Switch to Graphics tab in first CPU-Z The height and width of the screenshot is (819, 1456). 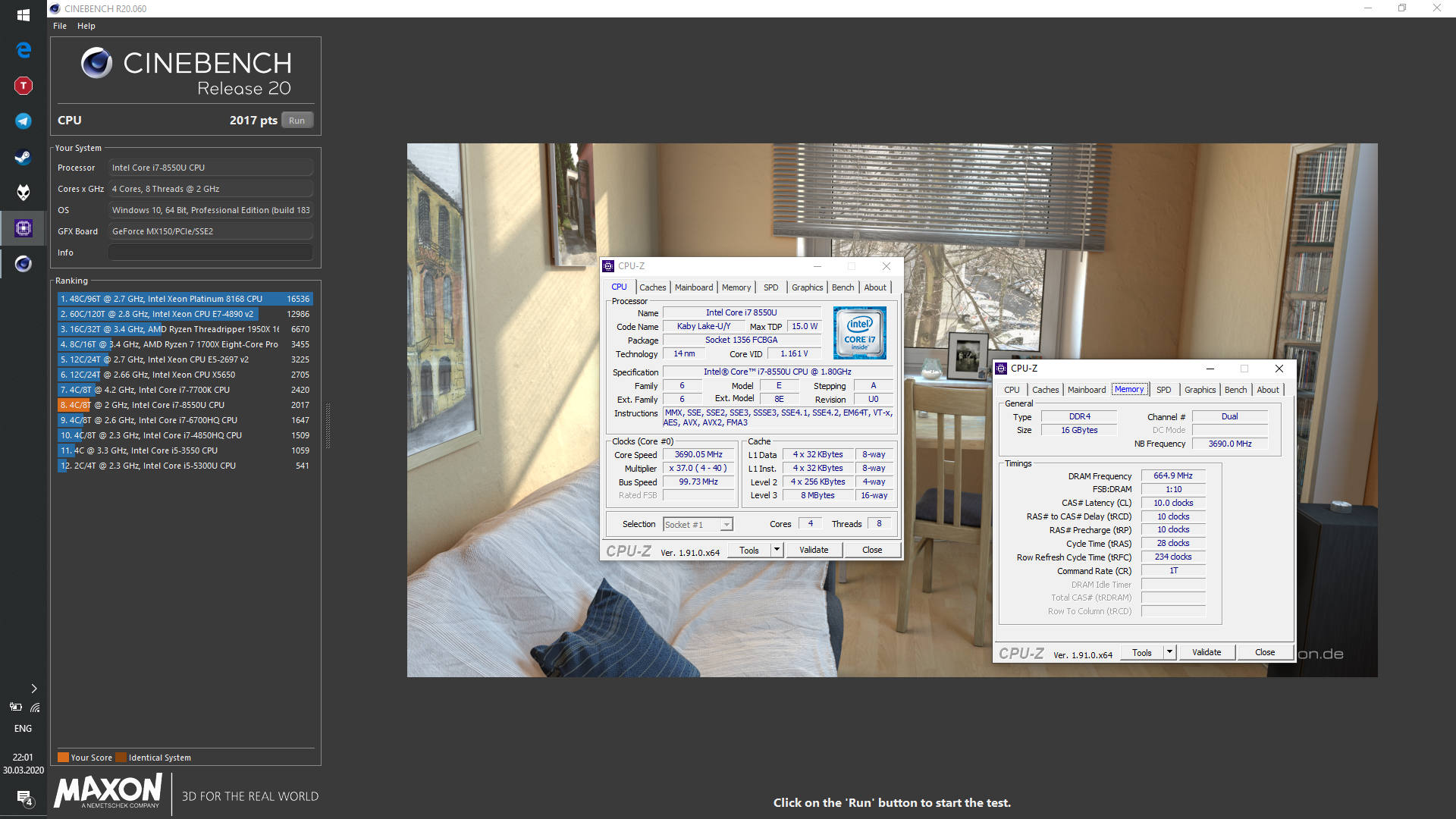pos(807,287)
